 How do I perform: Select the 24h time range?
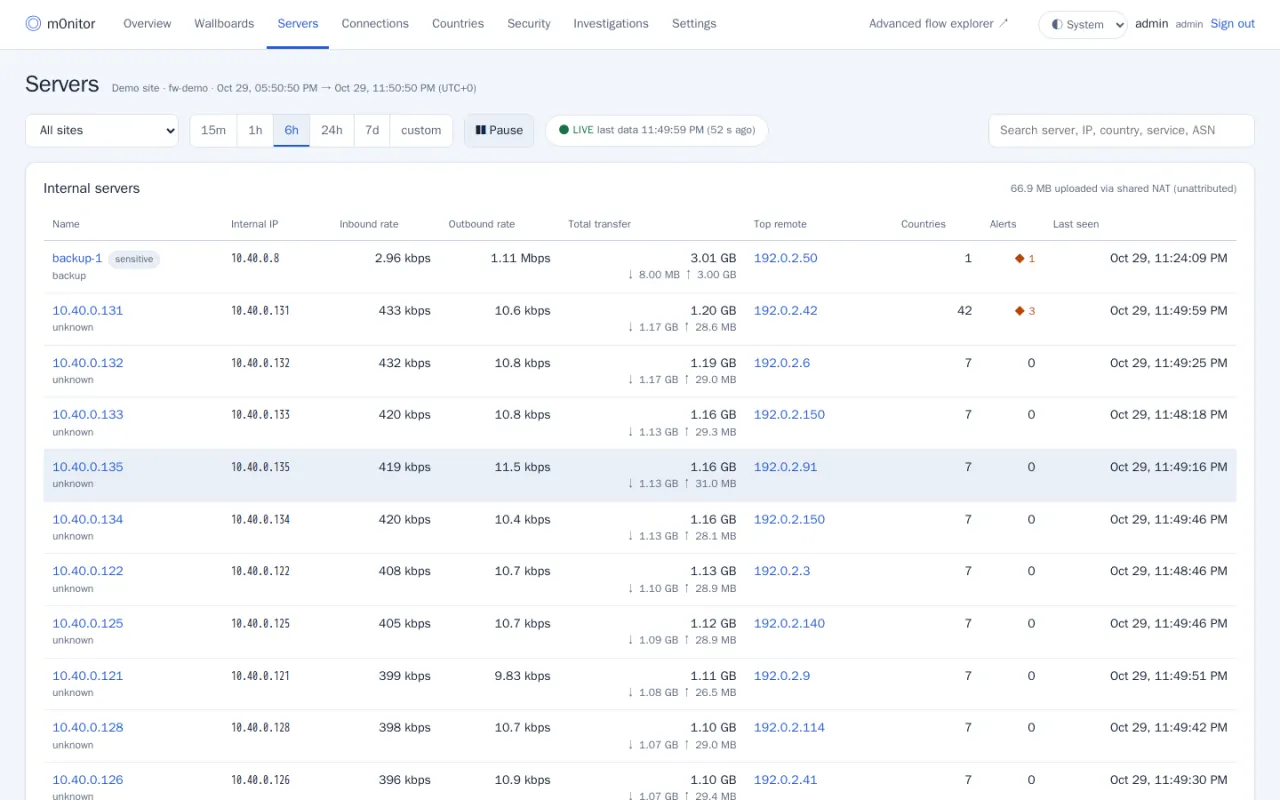[x=332, y=130]
